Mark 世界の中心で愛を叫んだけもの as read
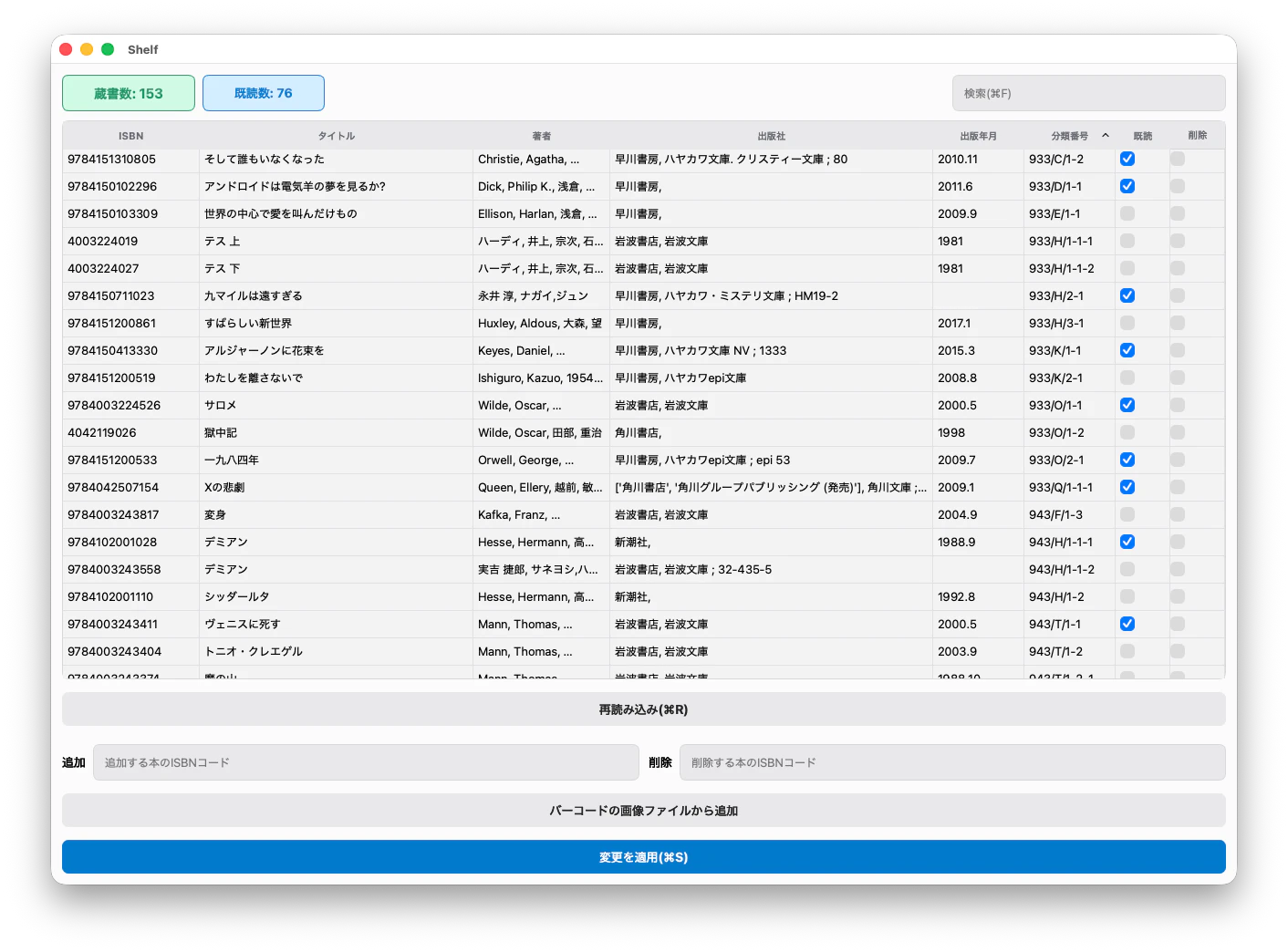The height and width of the screenshot is (952, 1288). [1127, 213]
